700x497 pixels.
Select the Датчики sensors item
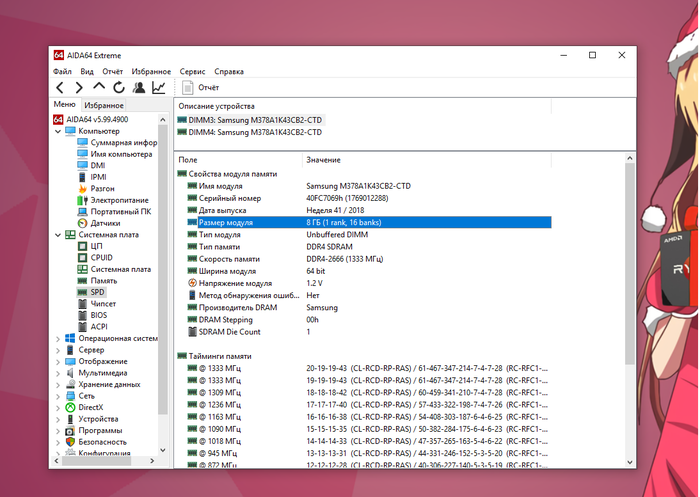(x=106, y=223)
